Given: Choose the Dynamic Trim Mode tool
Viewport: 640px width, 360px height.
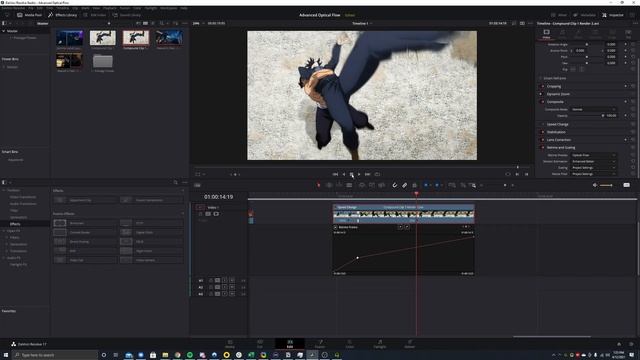Looking at the screenshot, I should [339, 185].
